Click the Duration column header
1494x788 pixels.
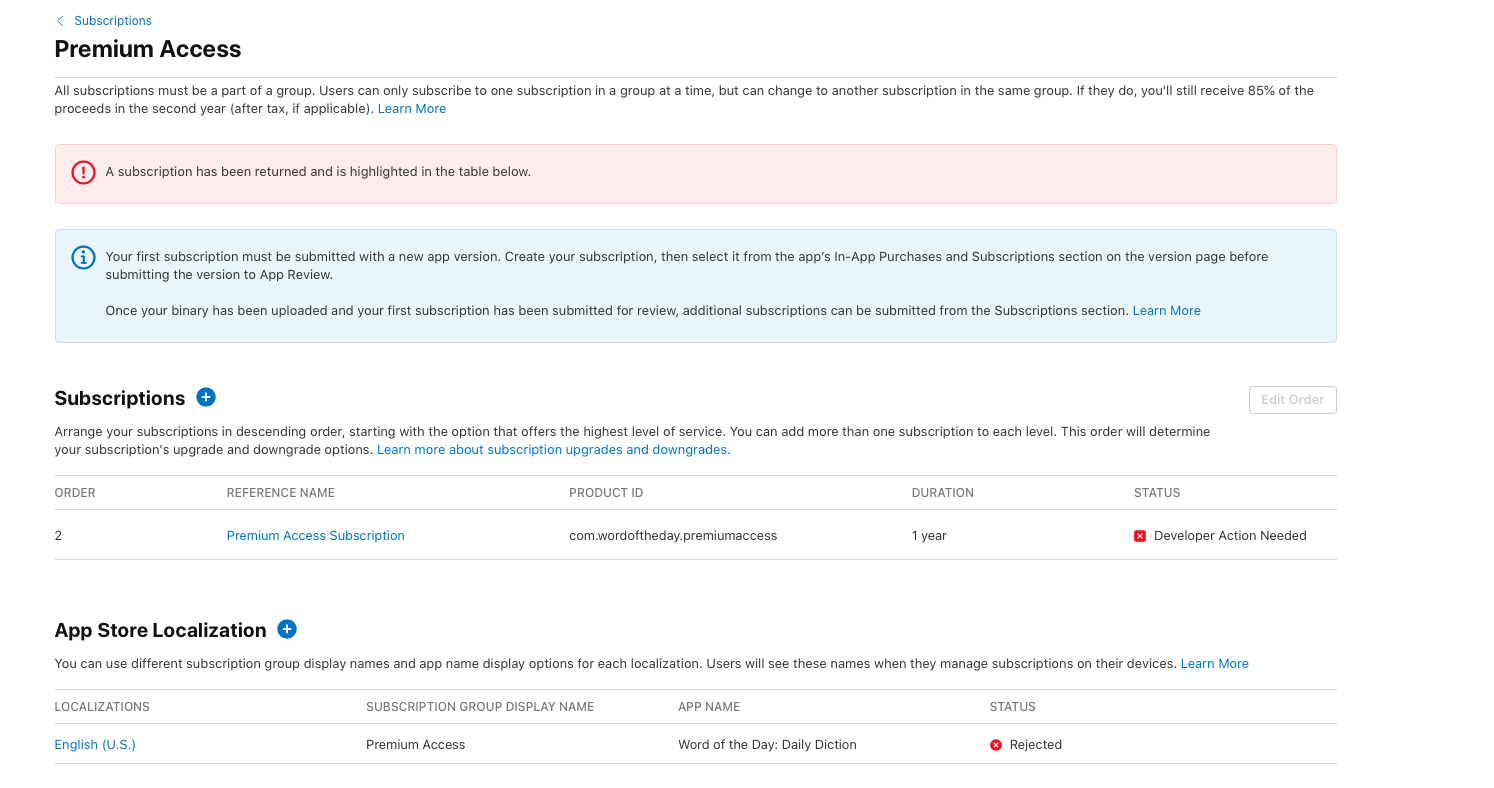[x=942, y=493]
